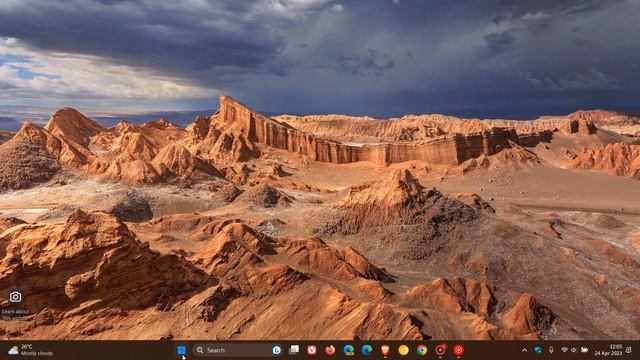
Task: Open Task View on the taskbar
Action: coord(294,350)
